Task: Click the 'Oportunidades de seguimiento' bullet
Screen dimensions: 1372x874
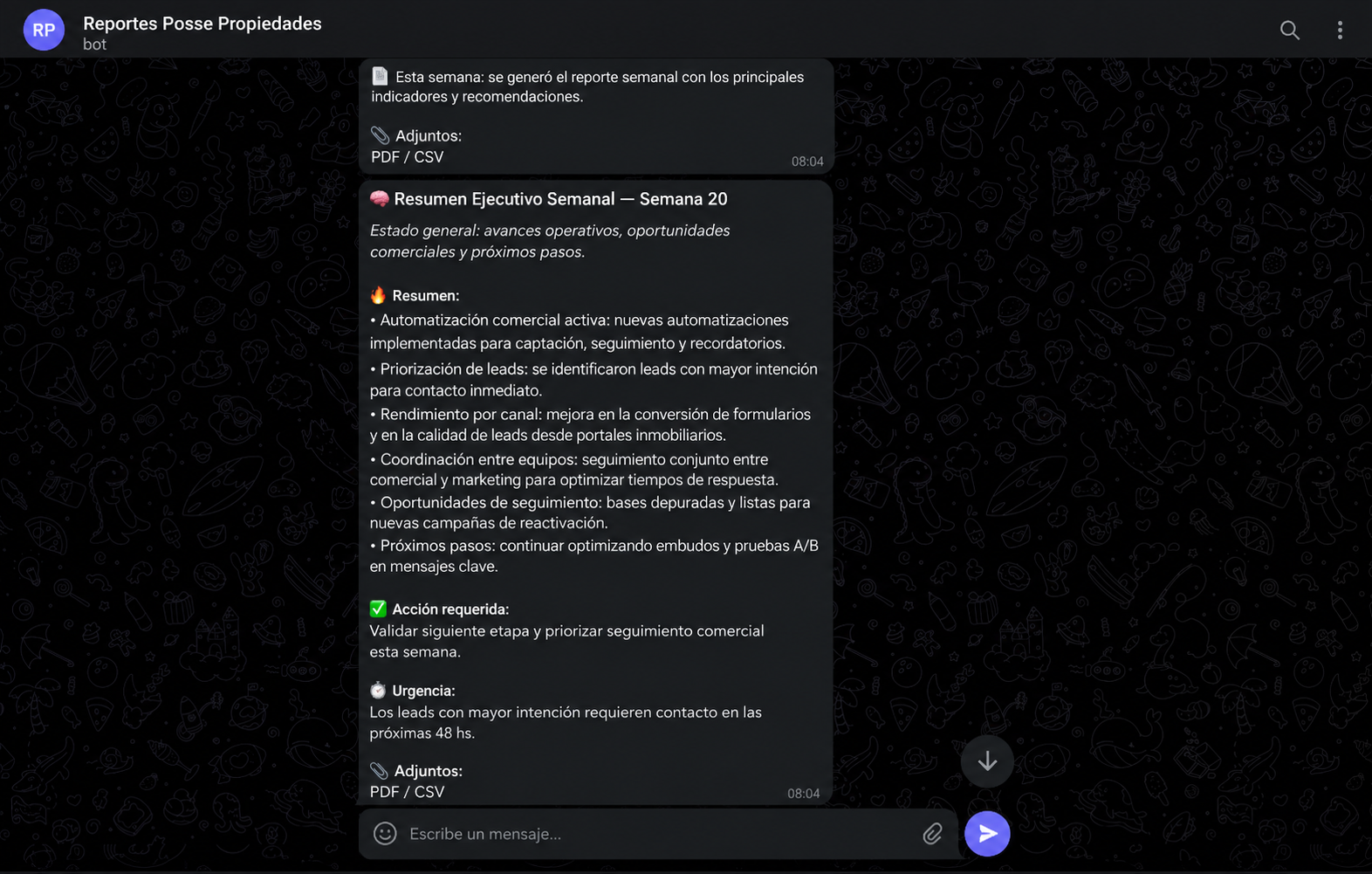Action: (x=590, y=513)
